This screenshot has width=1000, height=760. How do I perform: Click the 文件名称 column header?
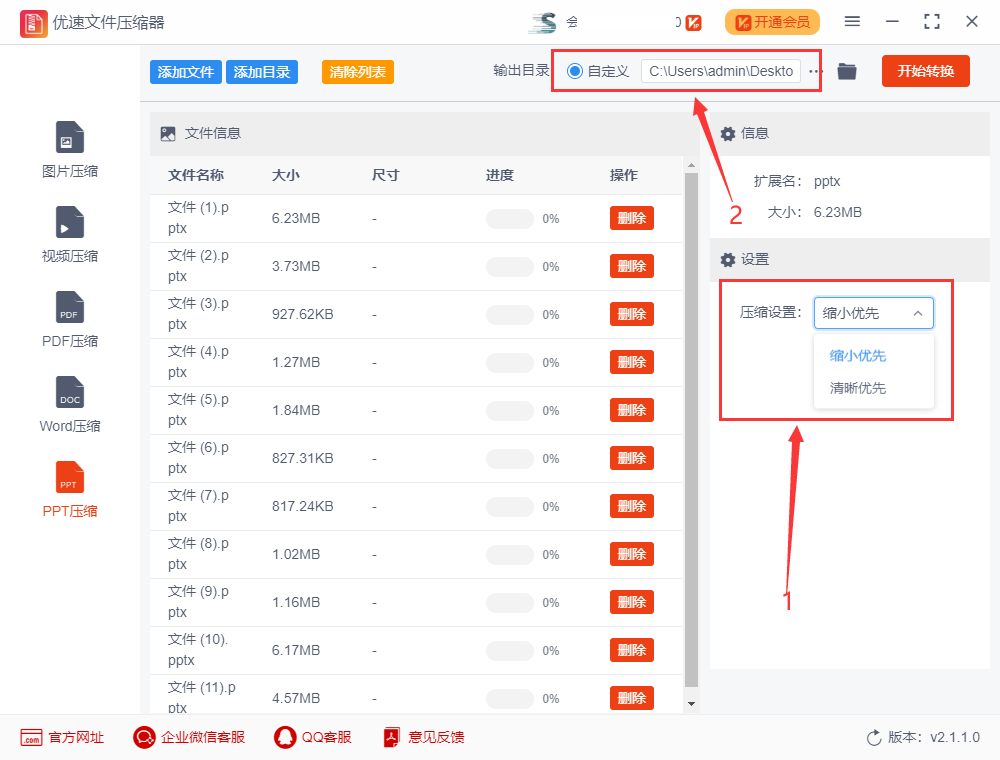pos(196,175)
